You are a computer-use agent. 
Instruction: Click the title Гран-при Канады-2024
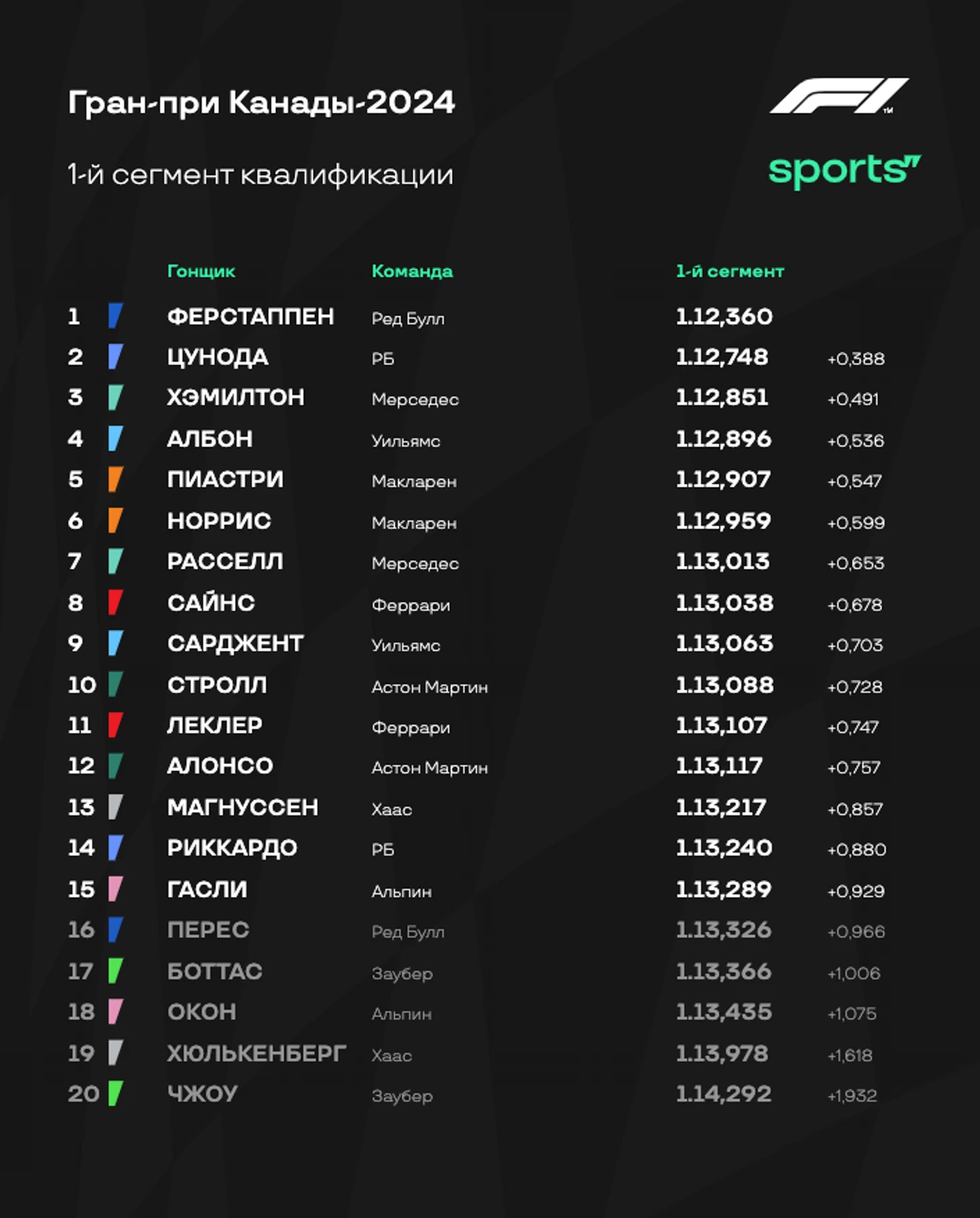pos(261,103)
